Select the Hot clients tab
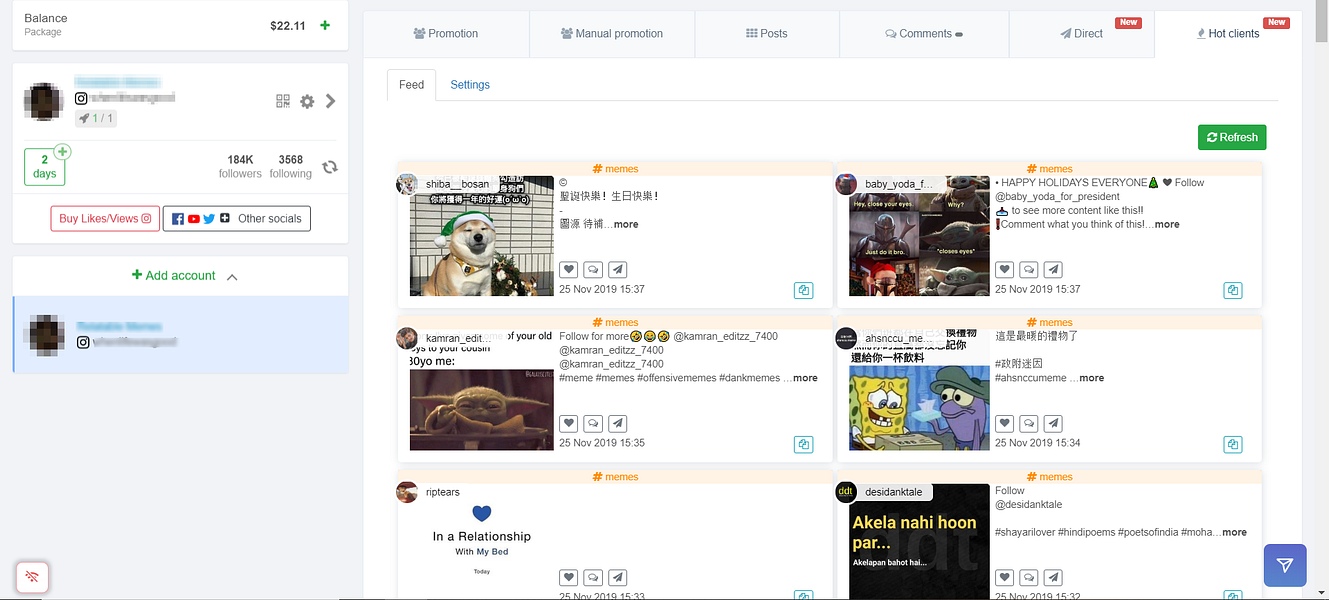This screenshot has height=600, width=1329. pos(1228,34)
